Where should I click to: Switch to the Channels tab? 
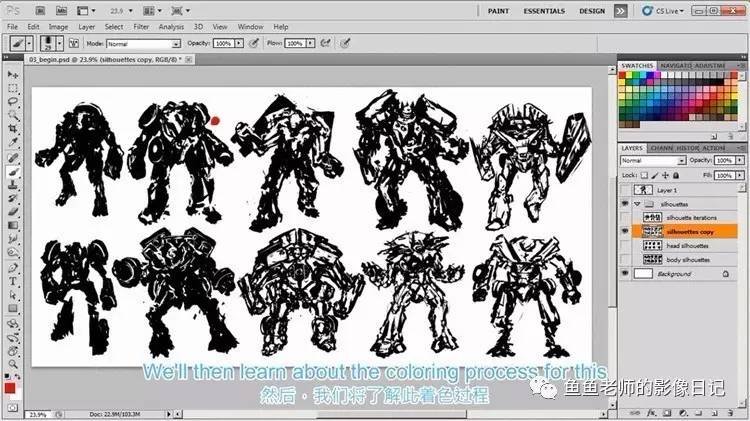click(662, 148)
